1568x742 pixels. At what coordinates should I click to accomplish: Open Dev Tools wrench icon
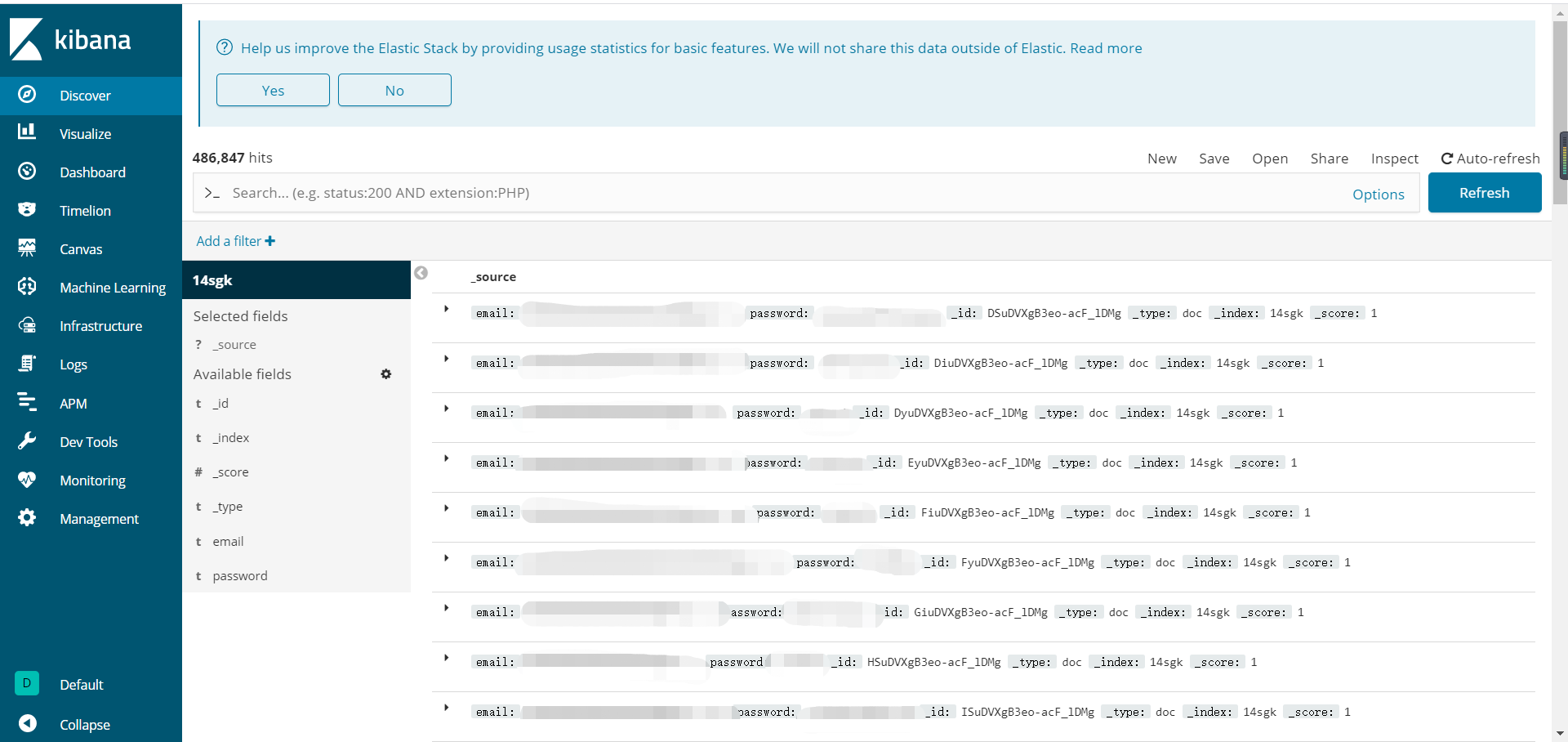pos(27,441)
